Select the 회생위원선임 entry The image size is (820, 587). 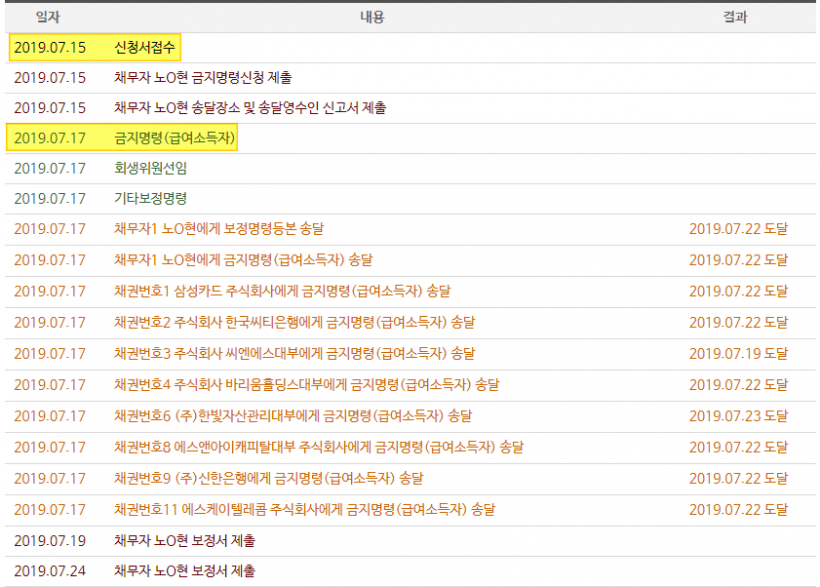[151, 168]
